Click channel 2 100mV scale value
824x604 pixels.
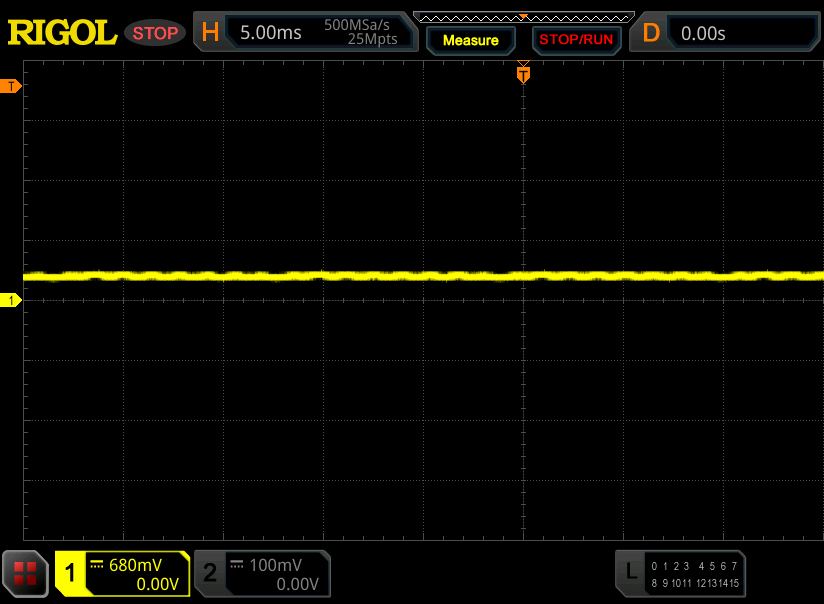pos(275,565)
